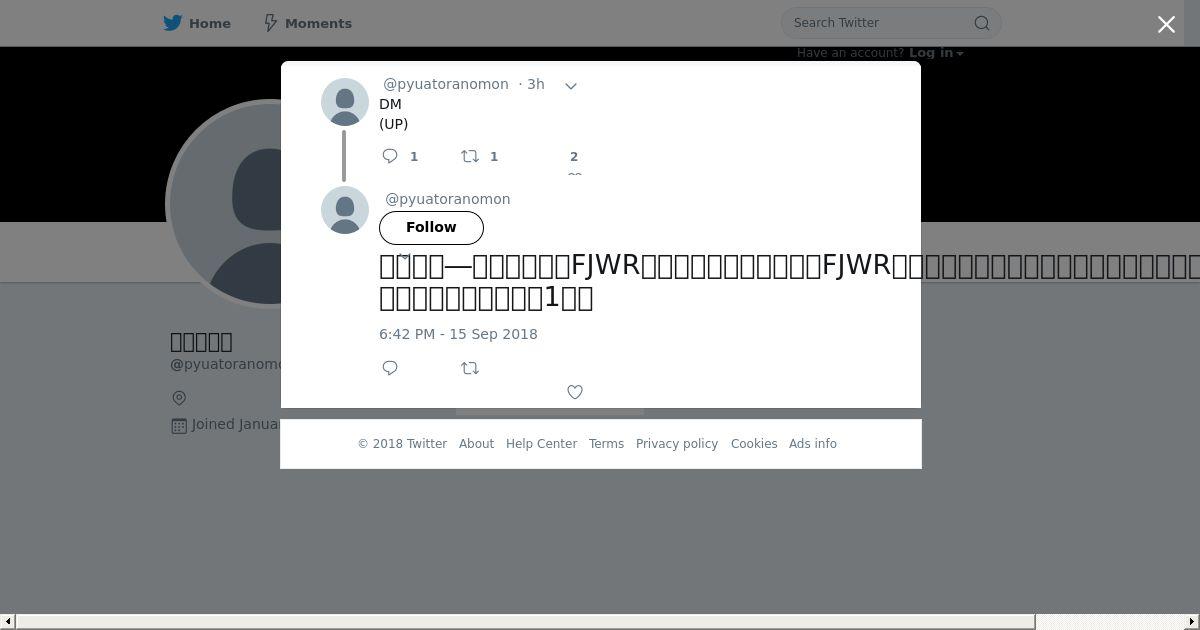The image size is (1200, 630).
Task: Close the tweet overlay with the X
Action: 1166,25
